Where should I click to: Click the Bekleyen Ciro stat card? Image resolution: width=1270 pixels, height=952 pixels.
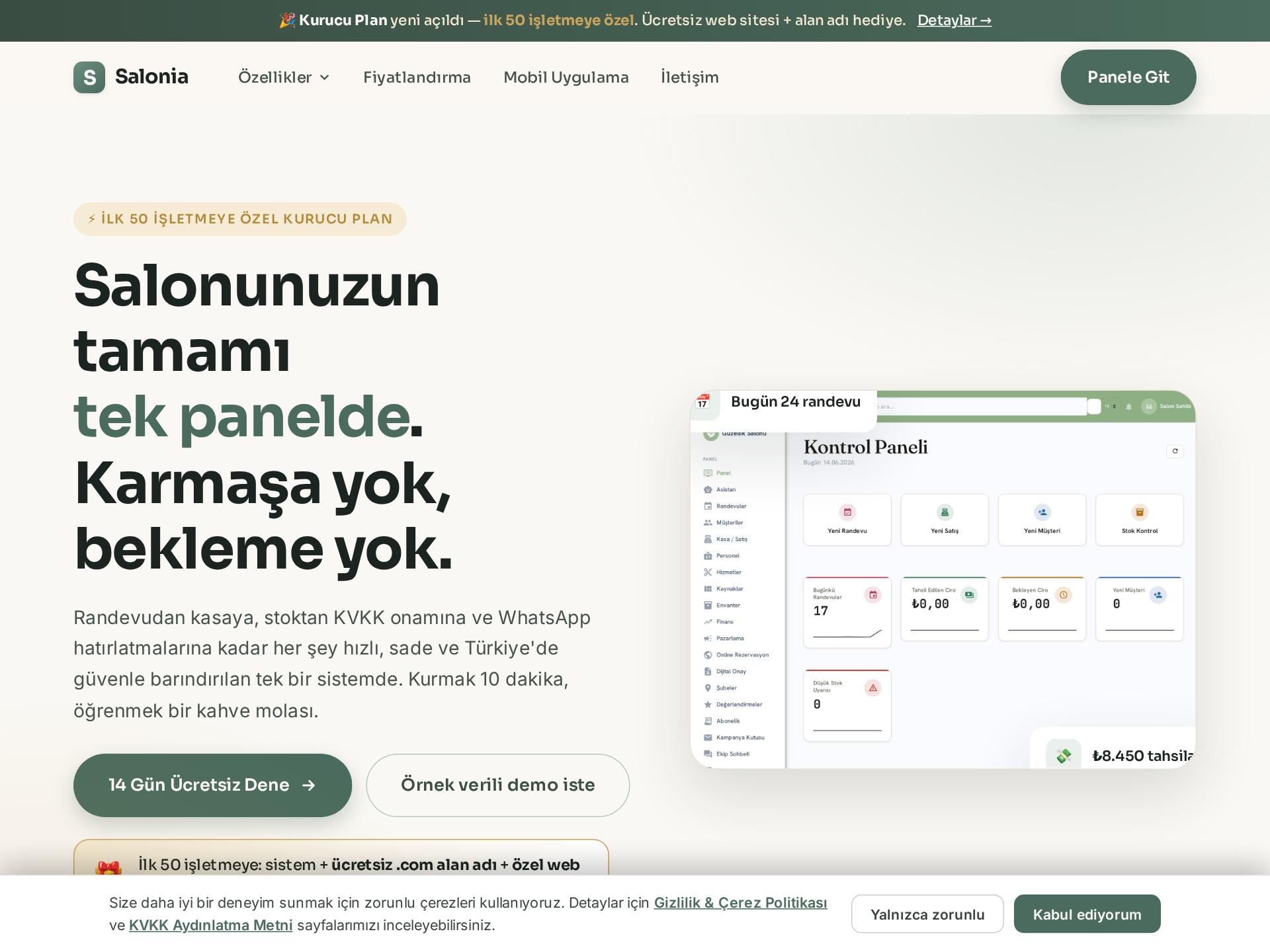[x=1042, y=609]
